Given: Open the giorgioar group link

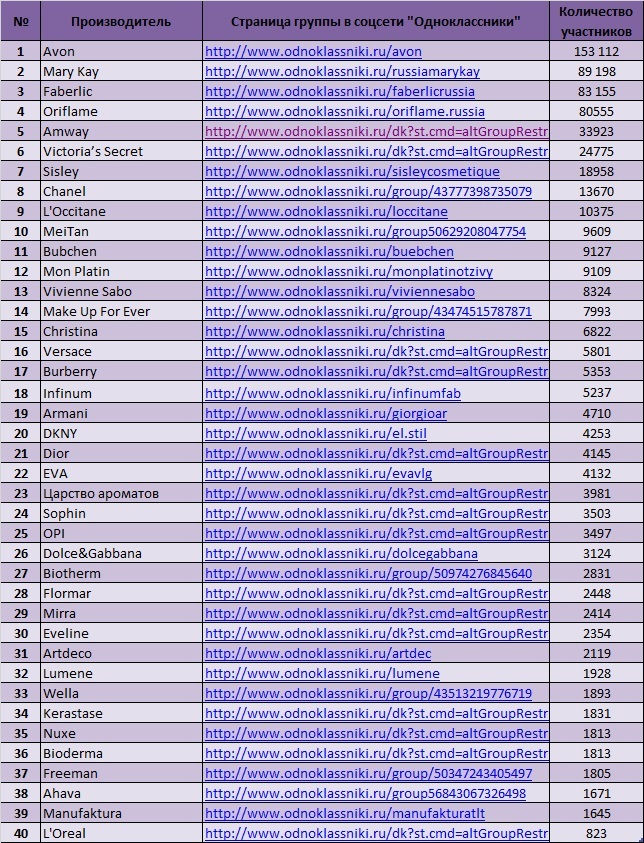Looking at the screenshot, I should (326, 413).
